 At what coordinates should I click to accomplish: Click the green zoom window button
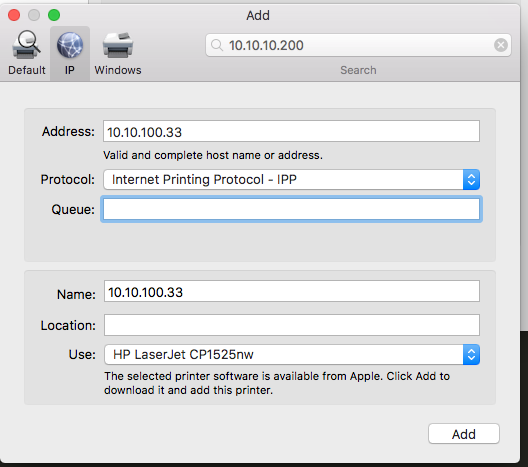[54, 15]
